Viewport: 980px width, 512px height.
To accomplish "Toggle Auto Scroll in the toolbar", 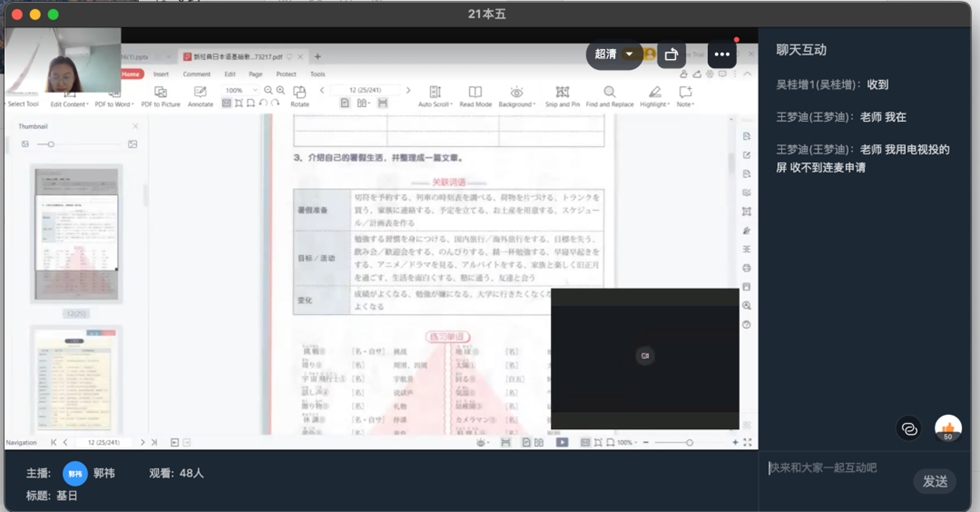I will (434, 92).
